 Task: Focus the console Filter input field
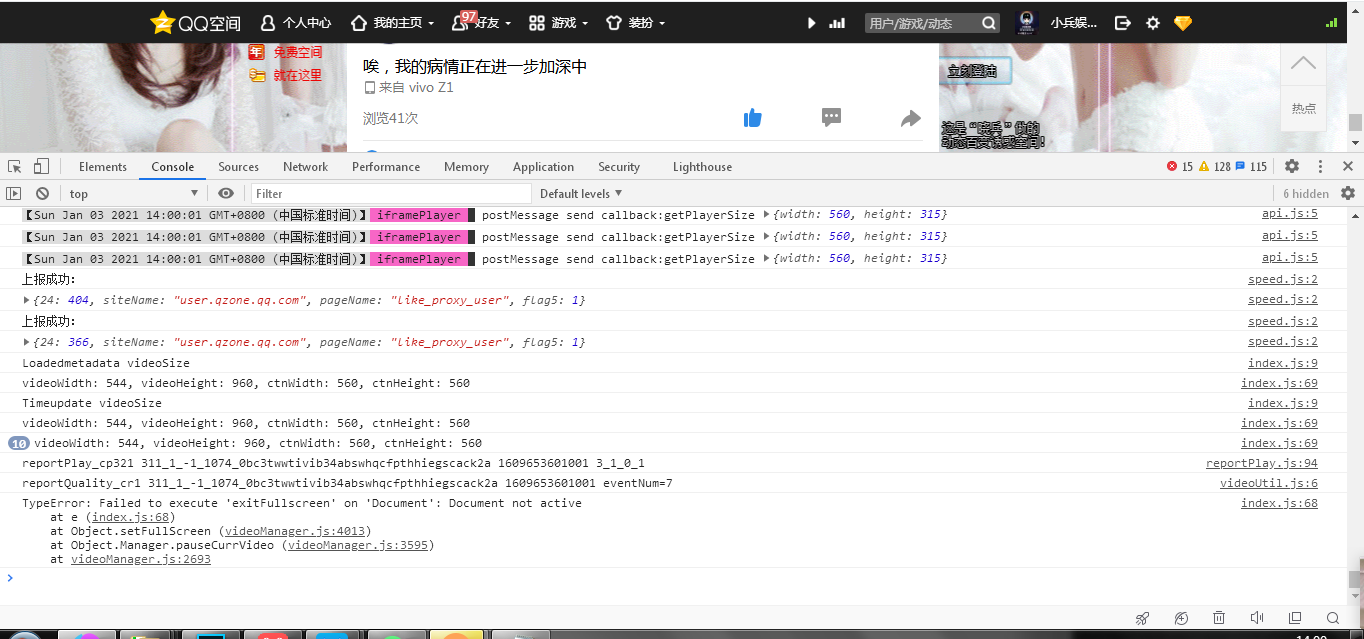tap(391, 193)
